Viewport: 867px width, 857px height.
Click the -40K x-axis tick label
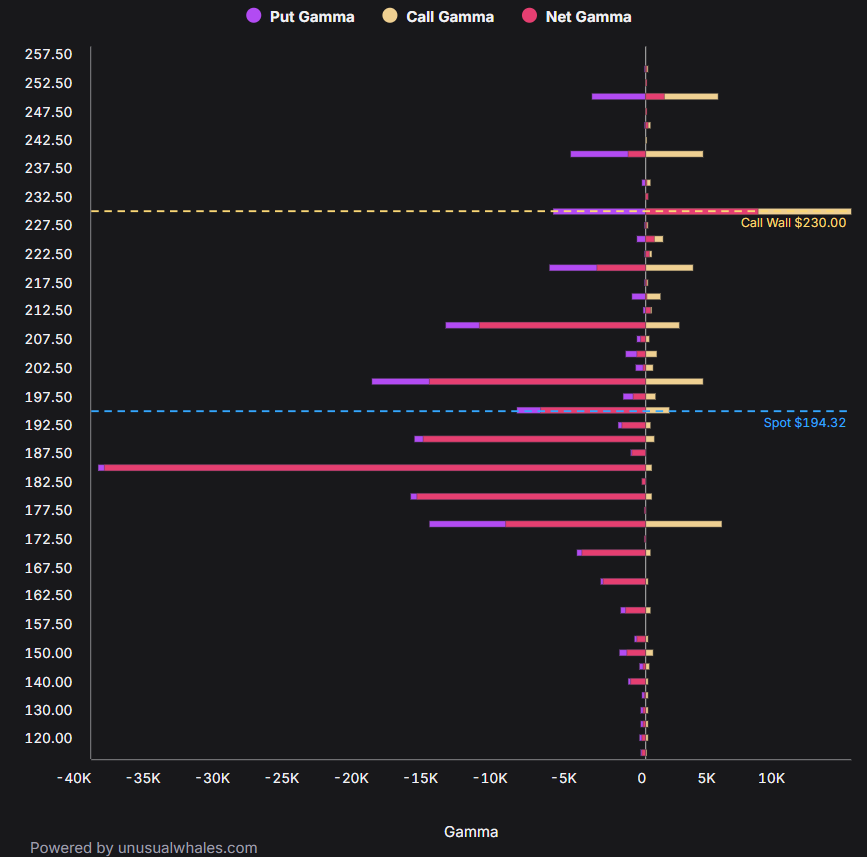(74, 778)
